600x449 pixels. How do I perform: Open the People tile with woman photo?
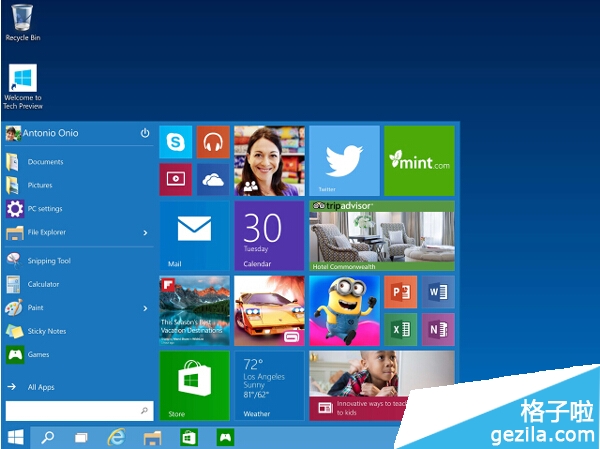coord(269,161)
